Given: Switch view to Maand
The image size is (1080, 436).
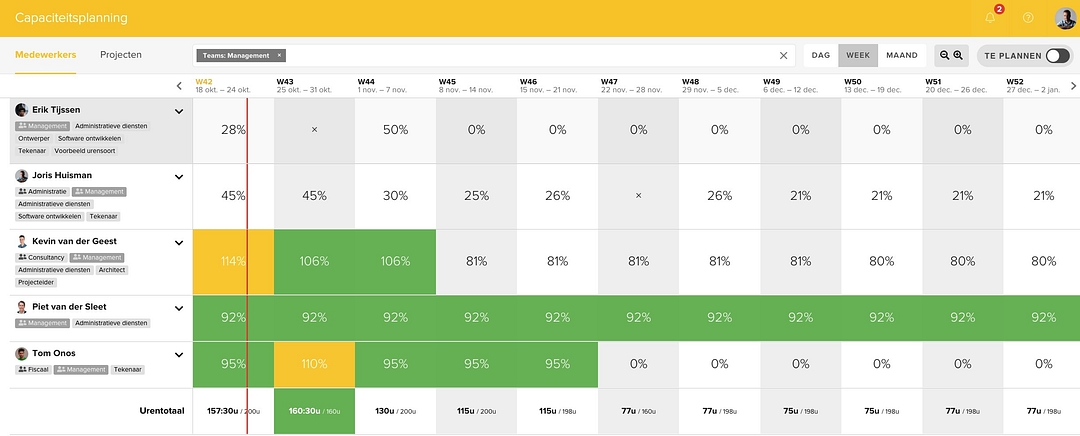Looking at the screenshot, I should [x=902, y=56].
